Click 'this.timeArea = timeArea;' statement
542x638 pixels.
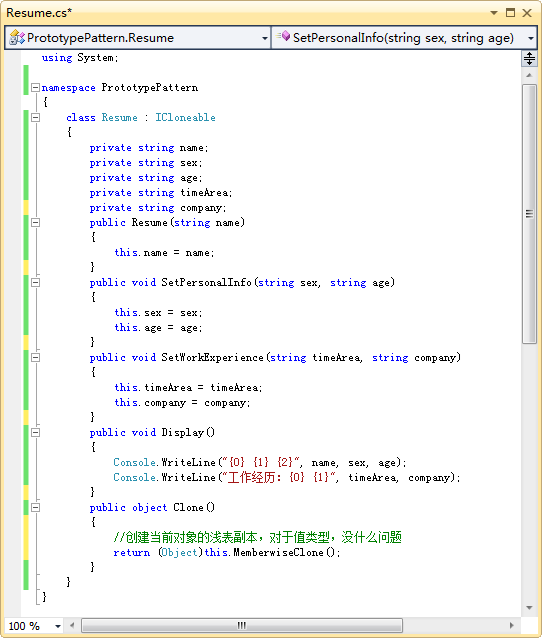pyautogui.click(x=188, y=387)
